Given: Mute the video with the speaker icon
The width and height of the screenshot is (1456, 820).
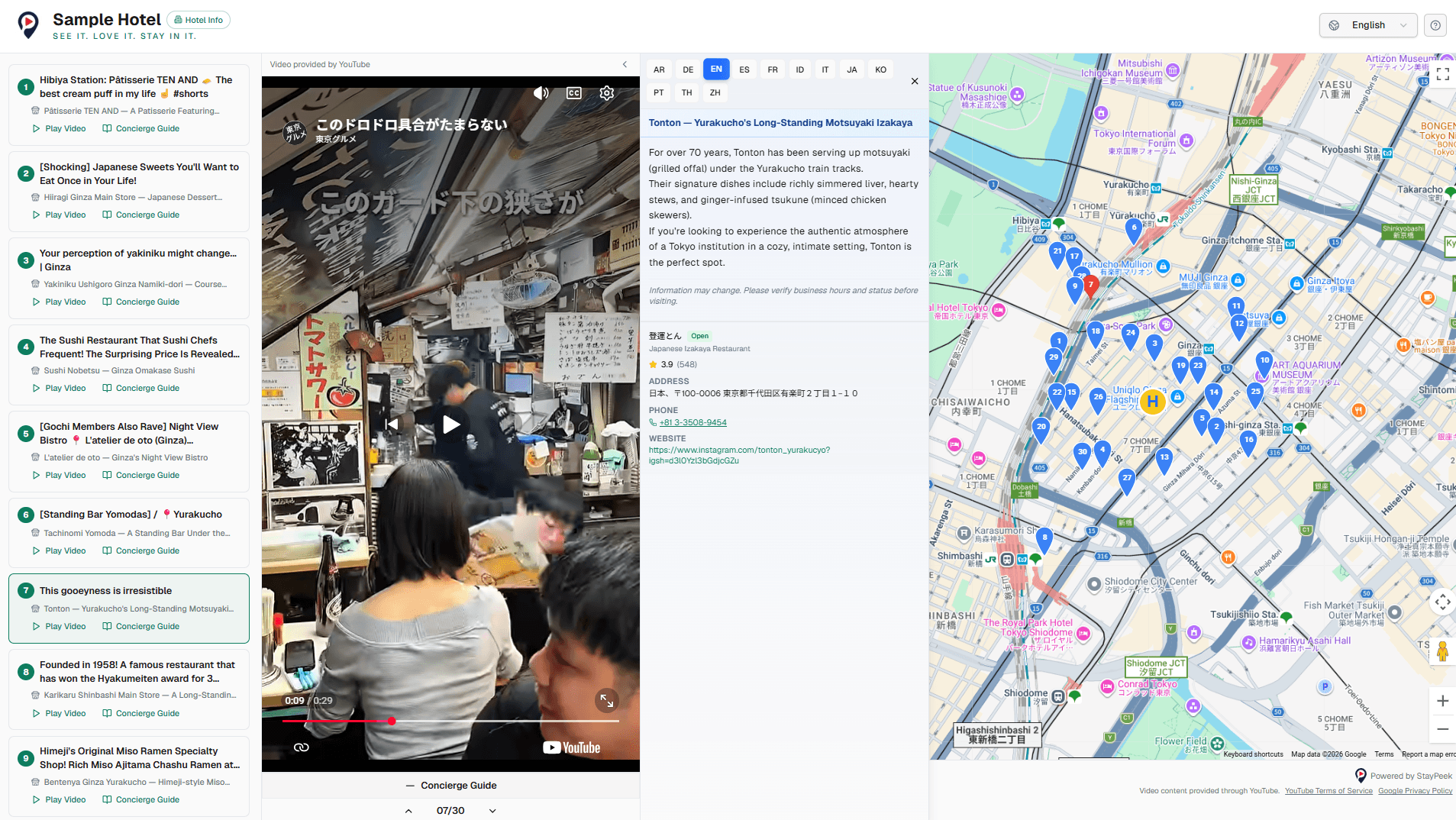Looking at the screenshot, I should [541, 93].
